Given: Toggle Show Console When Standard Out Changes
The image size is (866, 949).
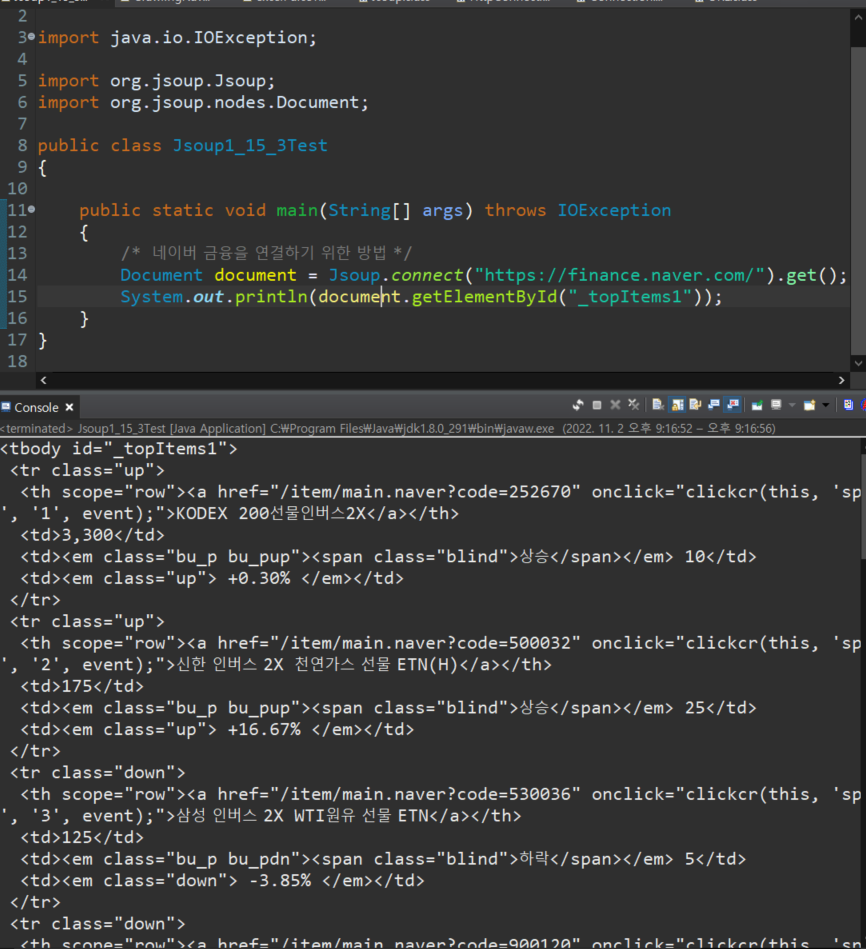Looking at the screenshot, I should [x=713, y=405].
